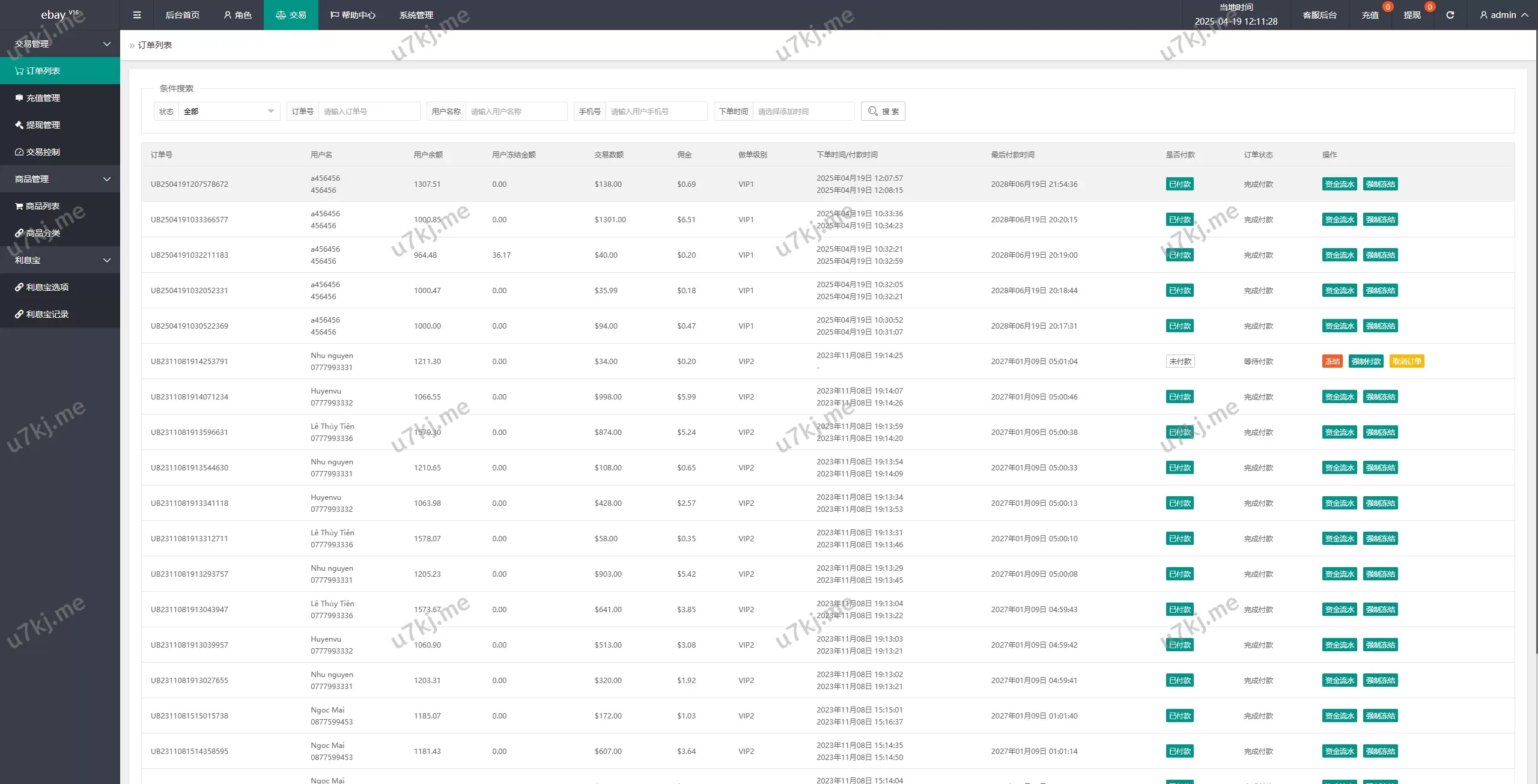Open 充值管理 sidebar item
Viewport: 1538px width, 784px height.
pyautogui.click(x=42, y=98)
